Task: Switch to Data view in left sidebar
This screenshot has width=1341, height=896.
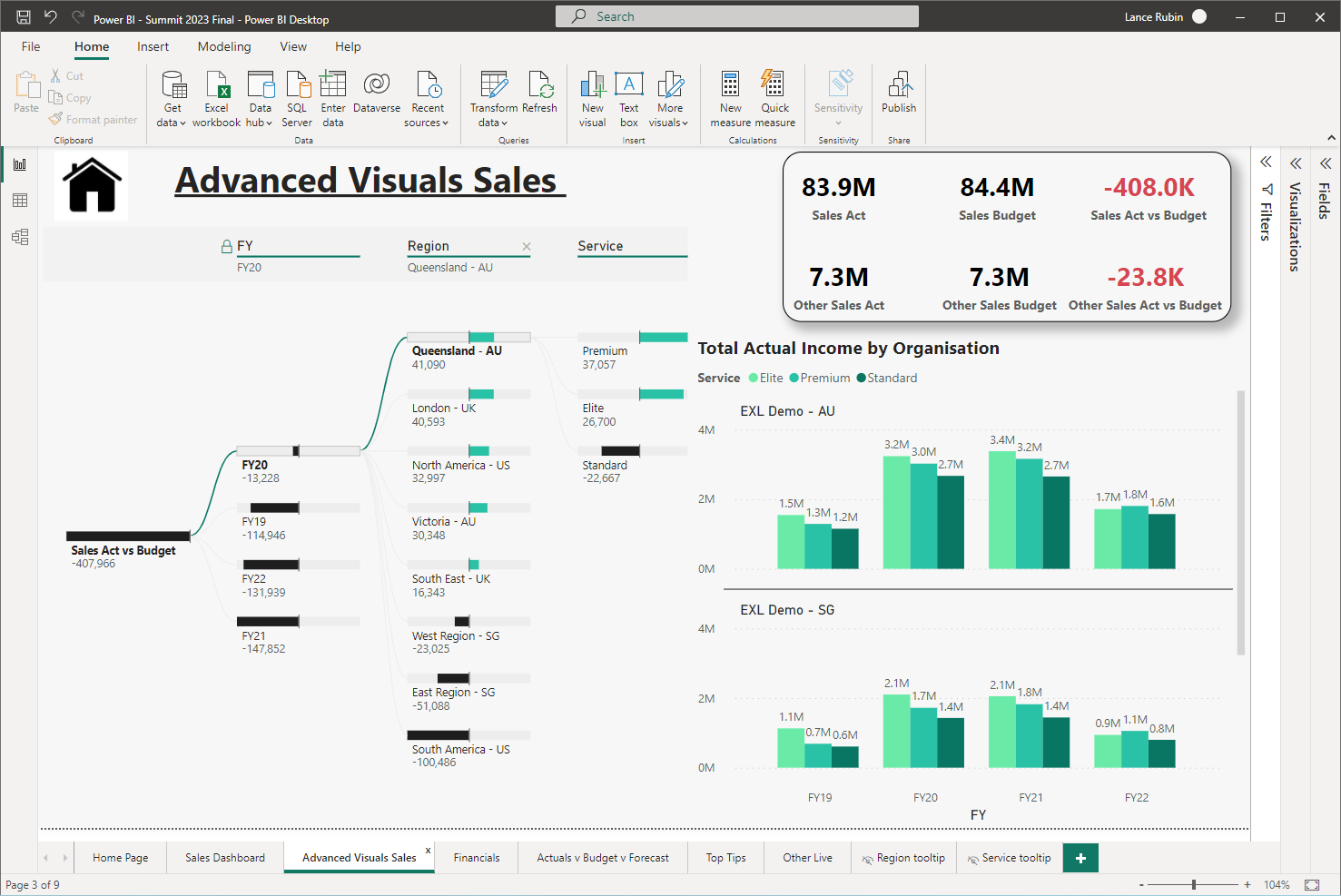Action: (20, 201)
